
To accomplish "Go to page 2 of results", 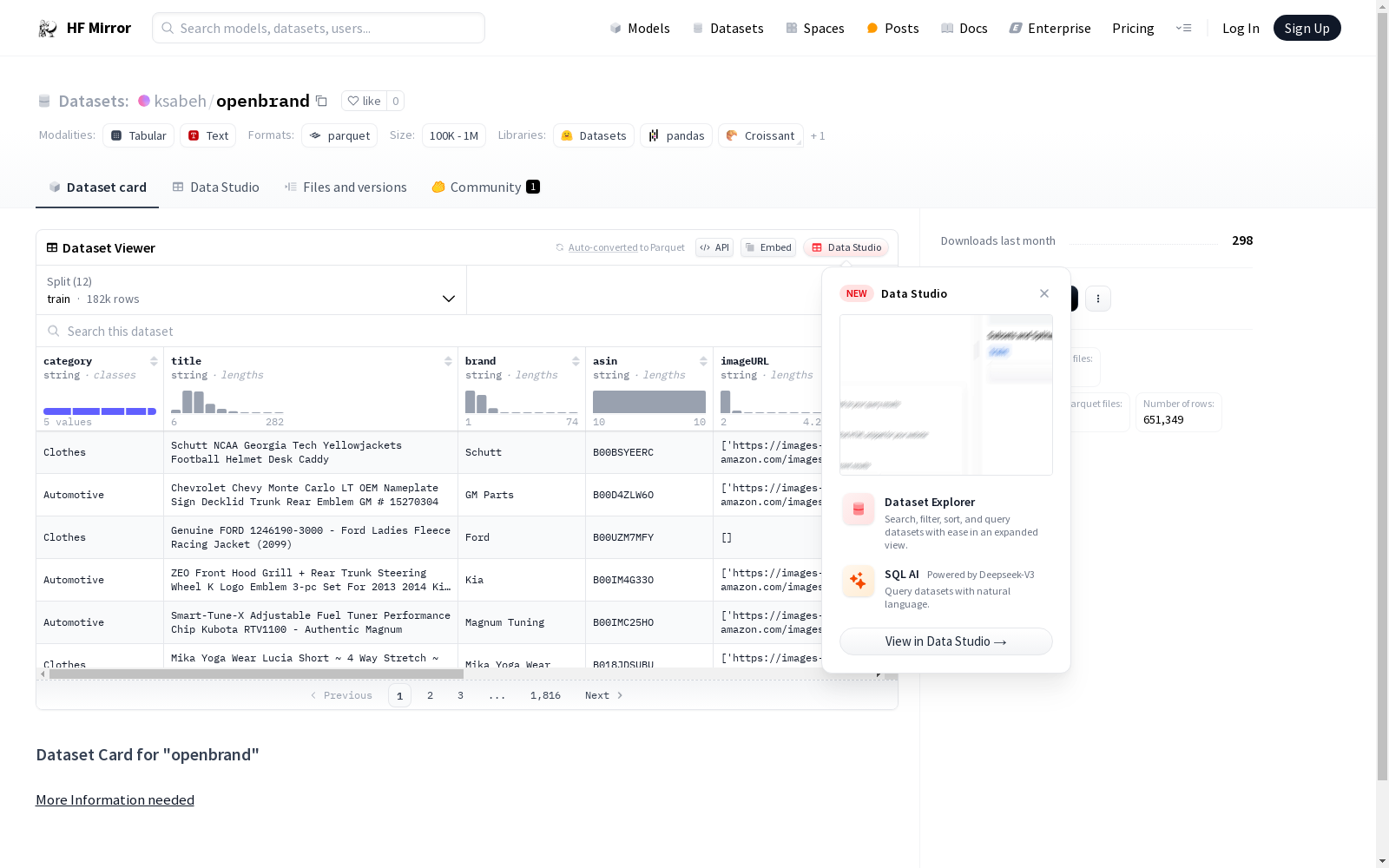I will click(430, 695).
